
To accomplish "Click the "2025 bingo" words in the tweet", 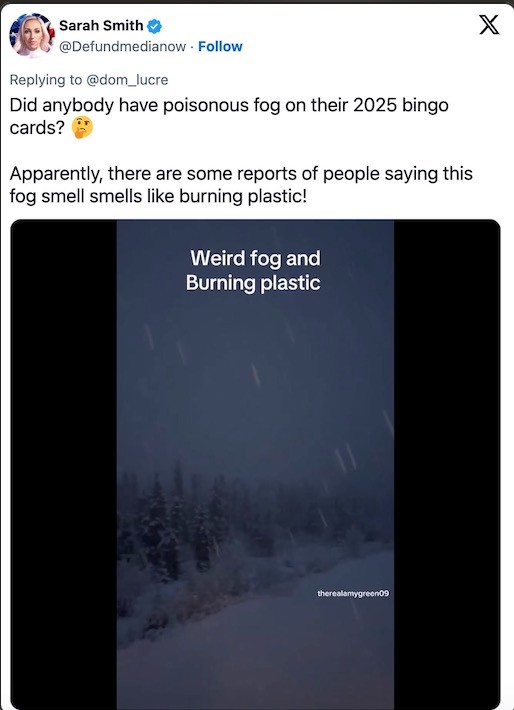I will point(401,106).
